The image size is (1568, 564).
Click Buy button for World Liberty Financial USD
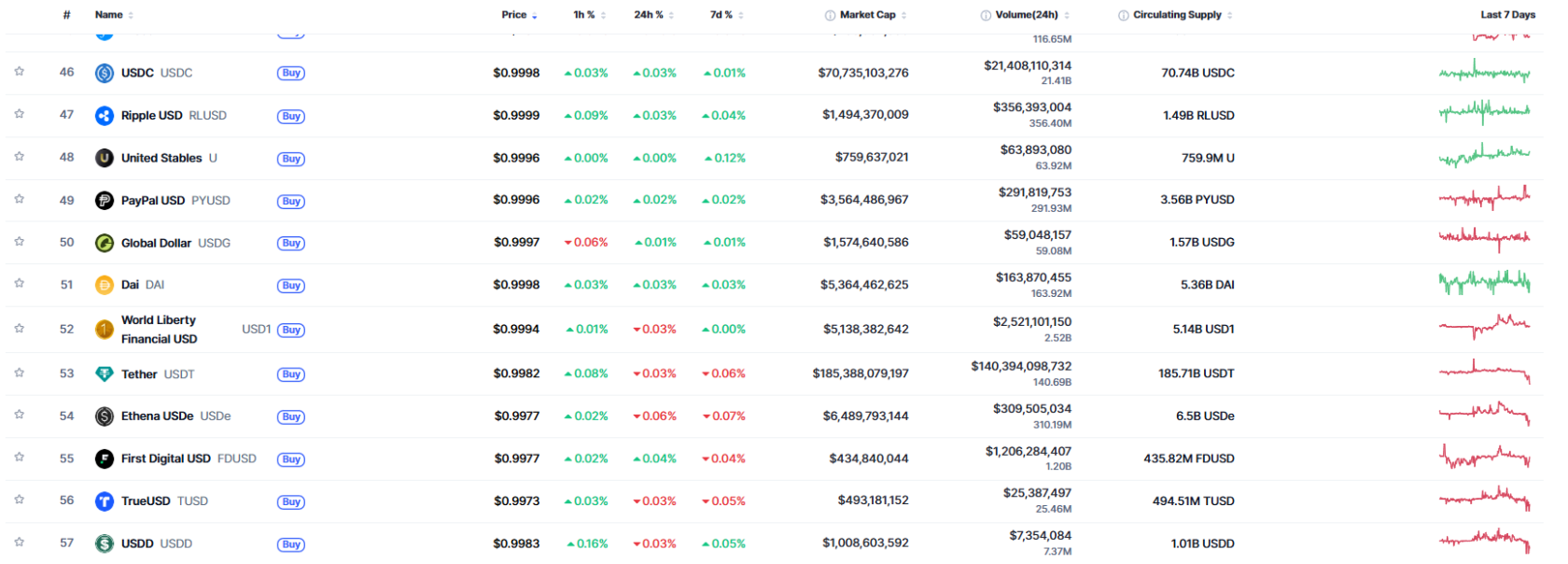click(291, 330)
